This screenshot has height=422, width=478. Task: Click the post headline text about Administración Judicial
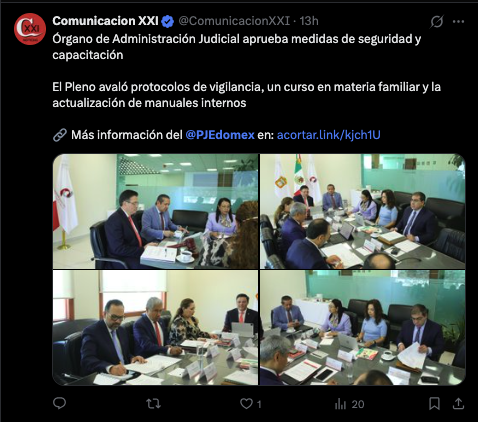[237, 47]
